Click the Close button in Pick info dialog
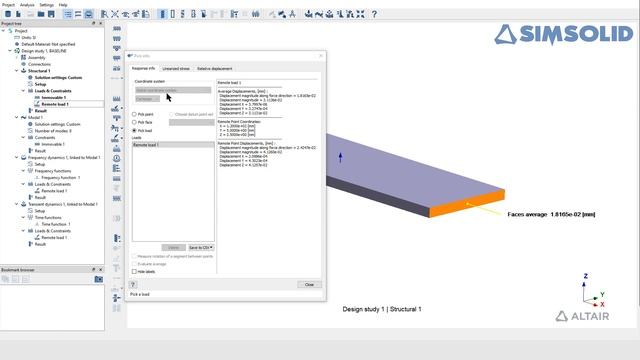Viewport: 640px width, 360px height. tap(309, 284)
